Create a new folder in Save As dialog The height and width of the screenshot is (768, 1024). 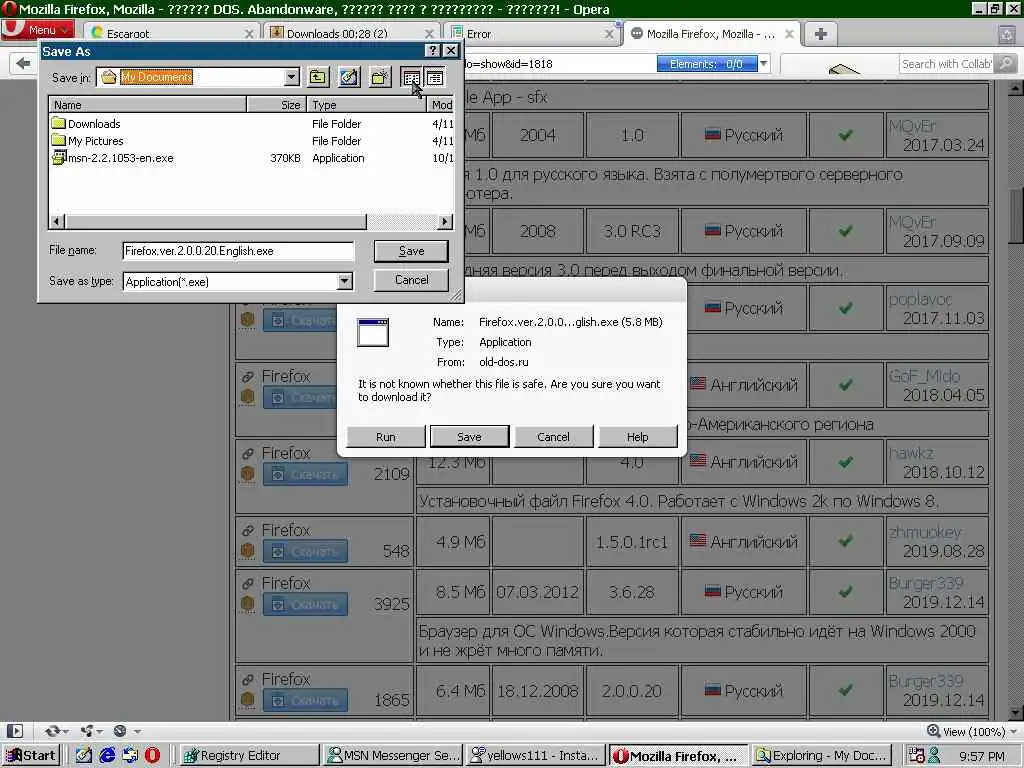pos(380,78)
